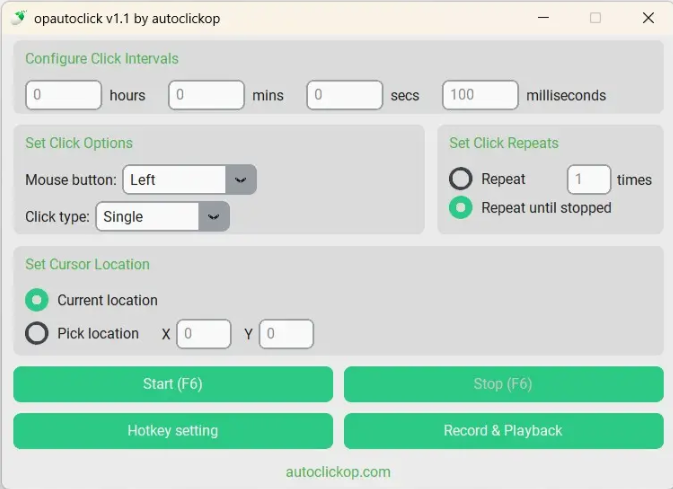Image resolution: width=673 pixels, height=489 pixels.
Task: Choose Current location radio button
Action: tap(37, 300)
